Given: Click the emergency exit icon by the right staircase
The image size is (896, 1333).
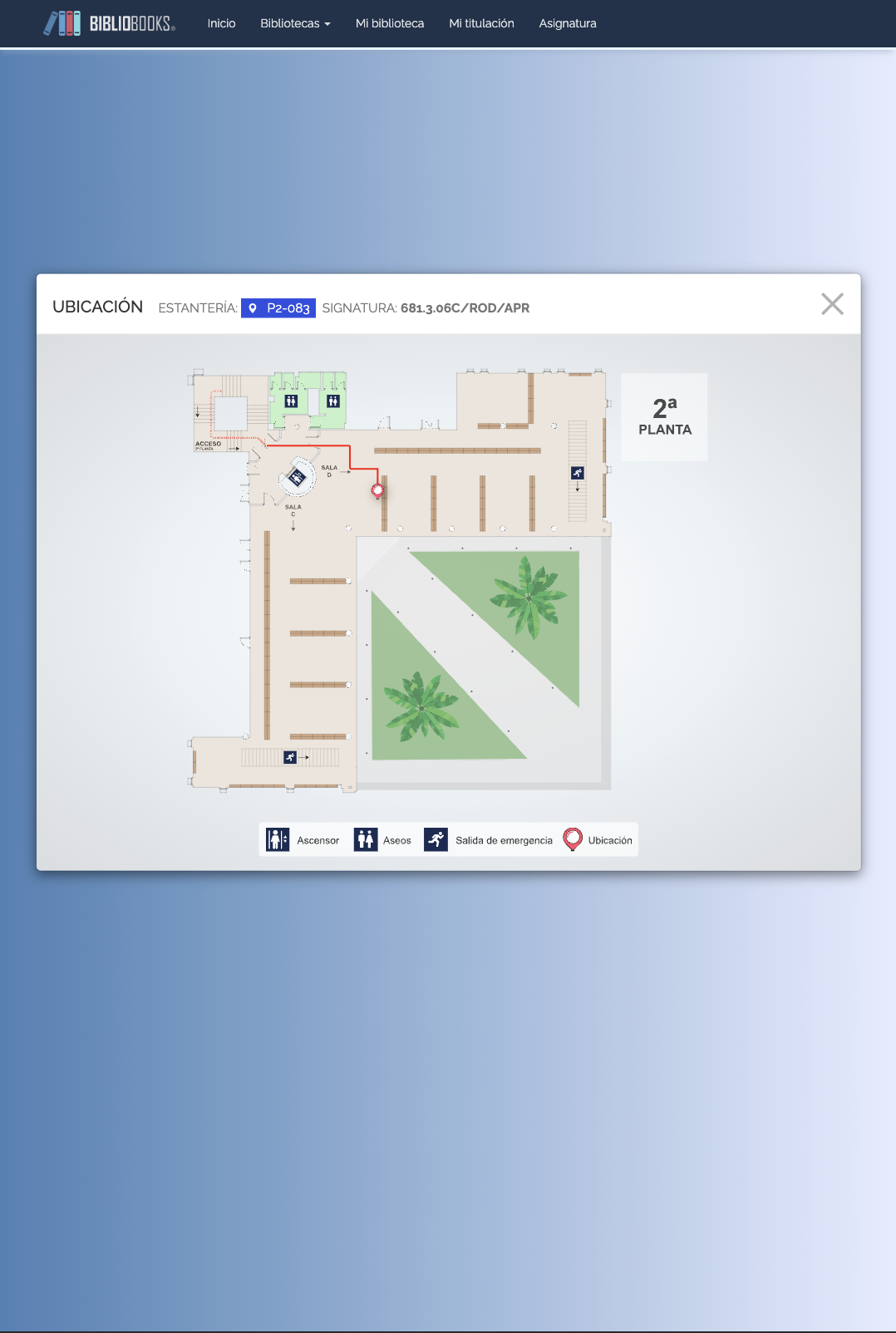Looking at the screenshot, I should tap(578, 473).
